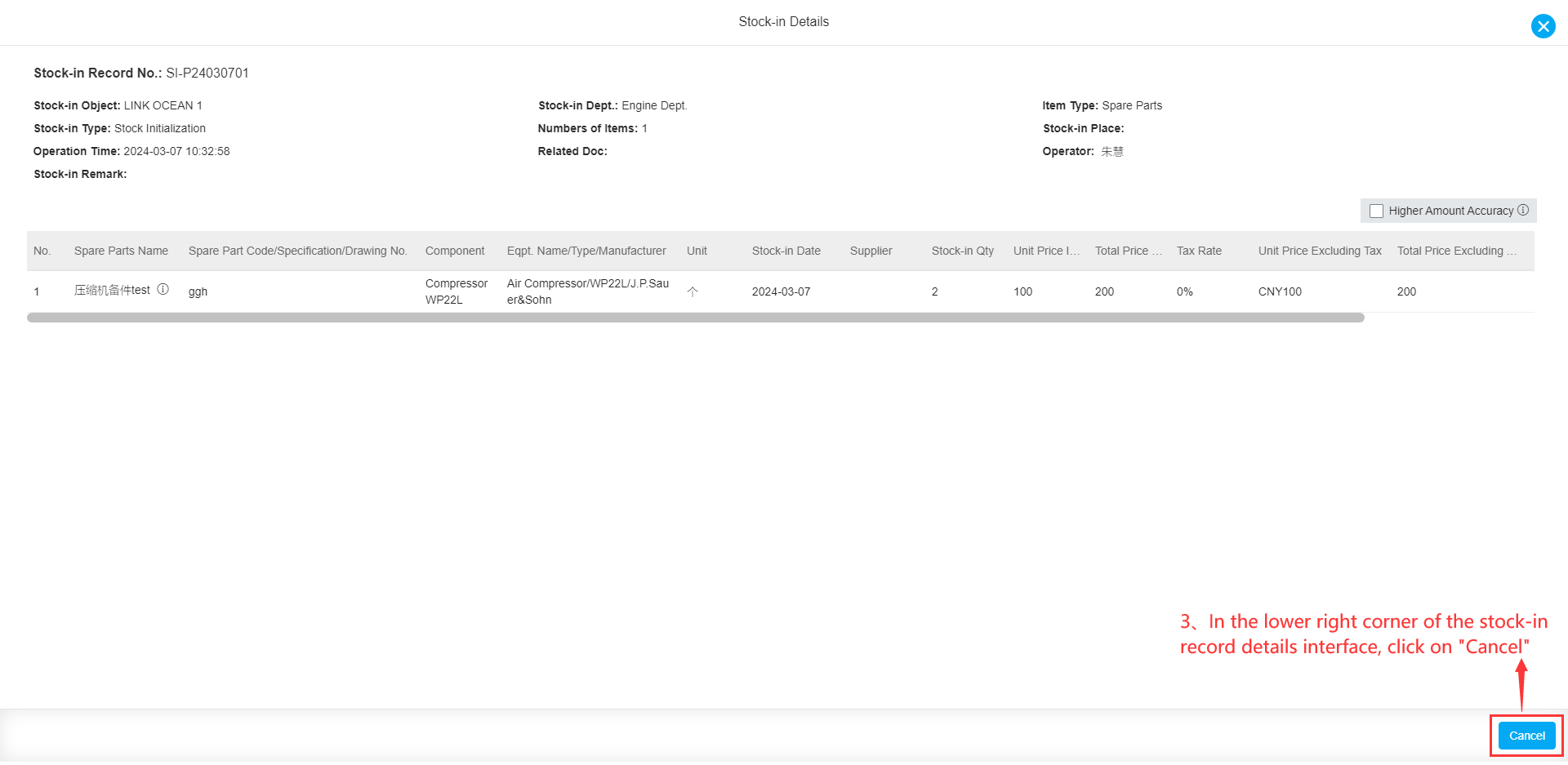Click the Air Compressor/WP22L/J.P.Sauer&Sohn cell
The image size is (1568, 765).
[588, 291]
